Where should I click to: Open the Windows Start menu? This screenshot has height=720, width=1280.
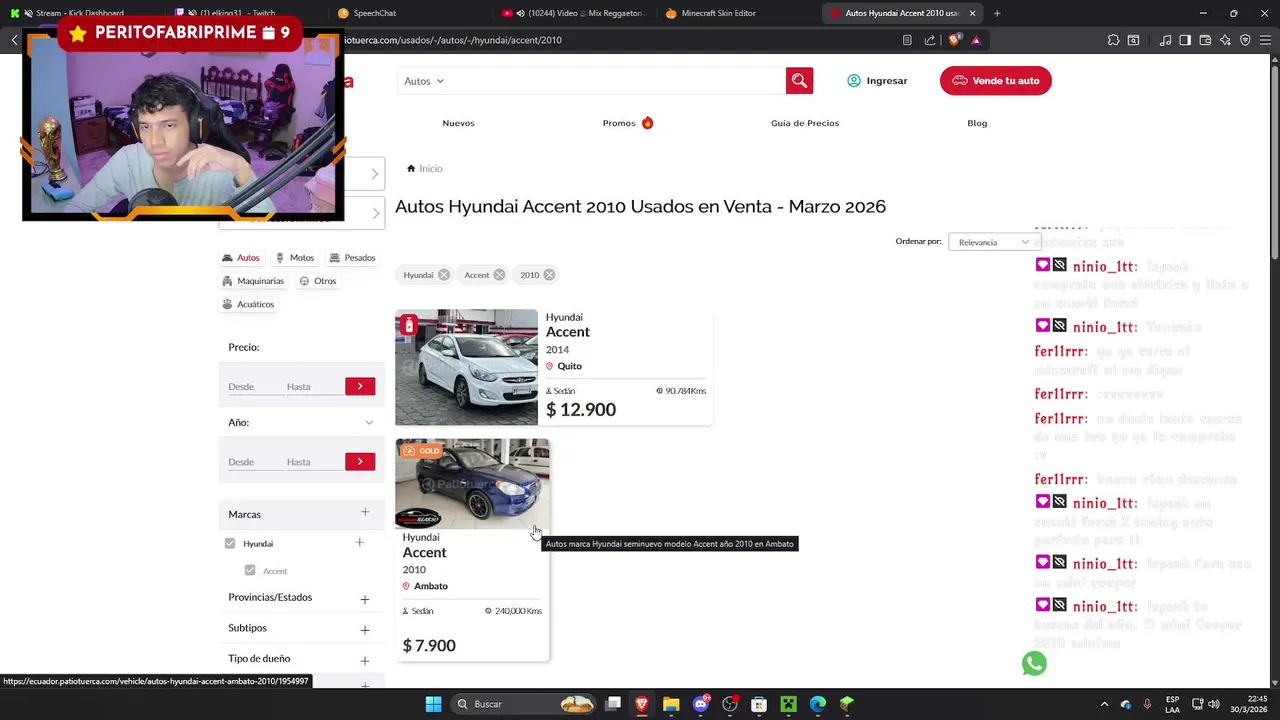433,704
